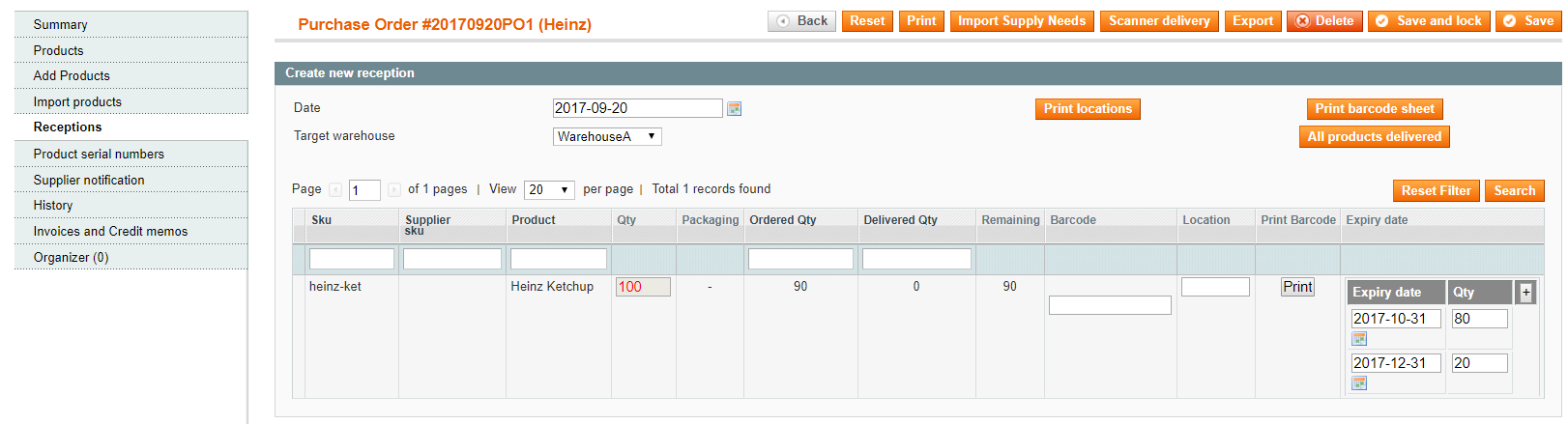Open Invoices and Credit memos tab
This screenshot has height=424, width=1568.
131,231
